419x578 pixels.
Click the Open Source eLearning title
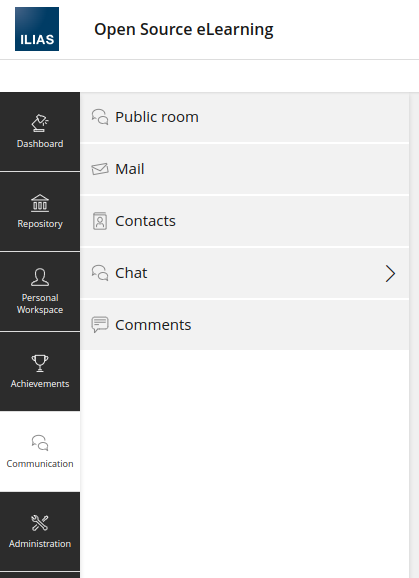[x=184, y=29]
